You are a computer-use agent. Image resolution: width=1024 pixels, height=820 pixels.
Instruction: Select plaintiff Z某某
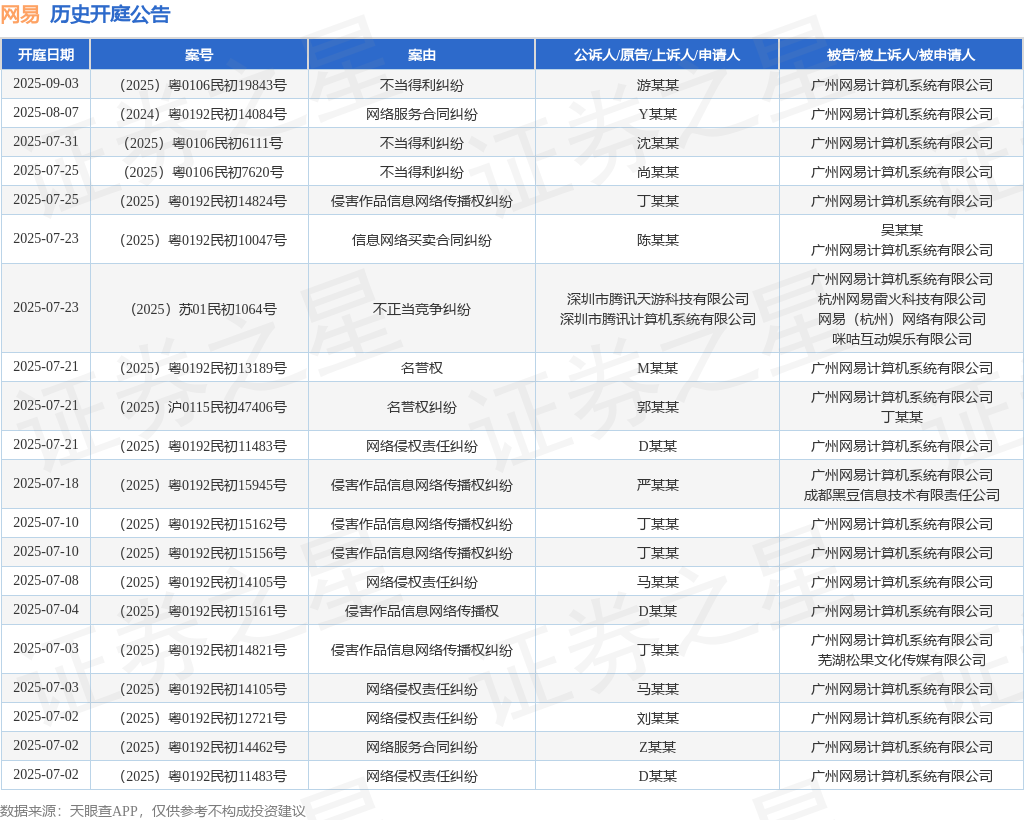(658, 747)
